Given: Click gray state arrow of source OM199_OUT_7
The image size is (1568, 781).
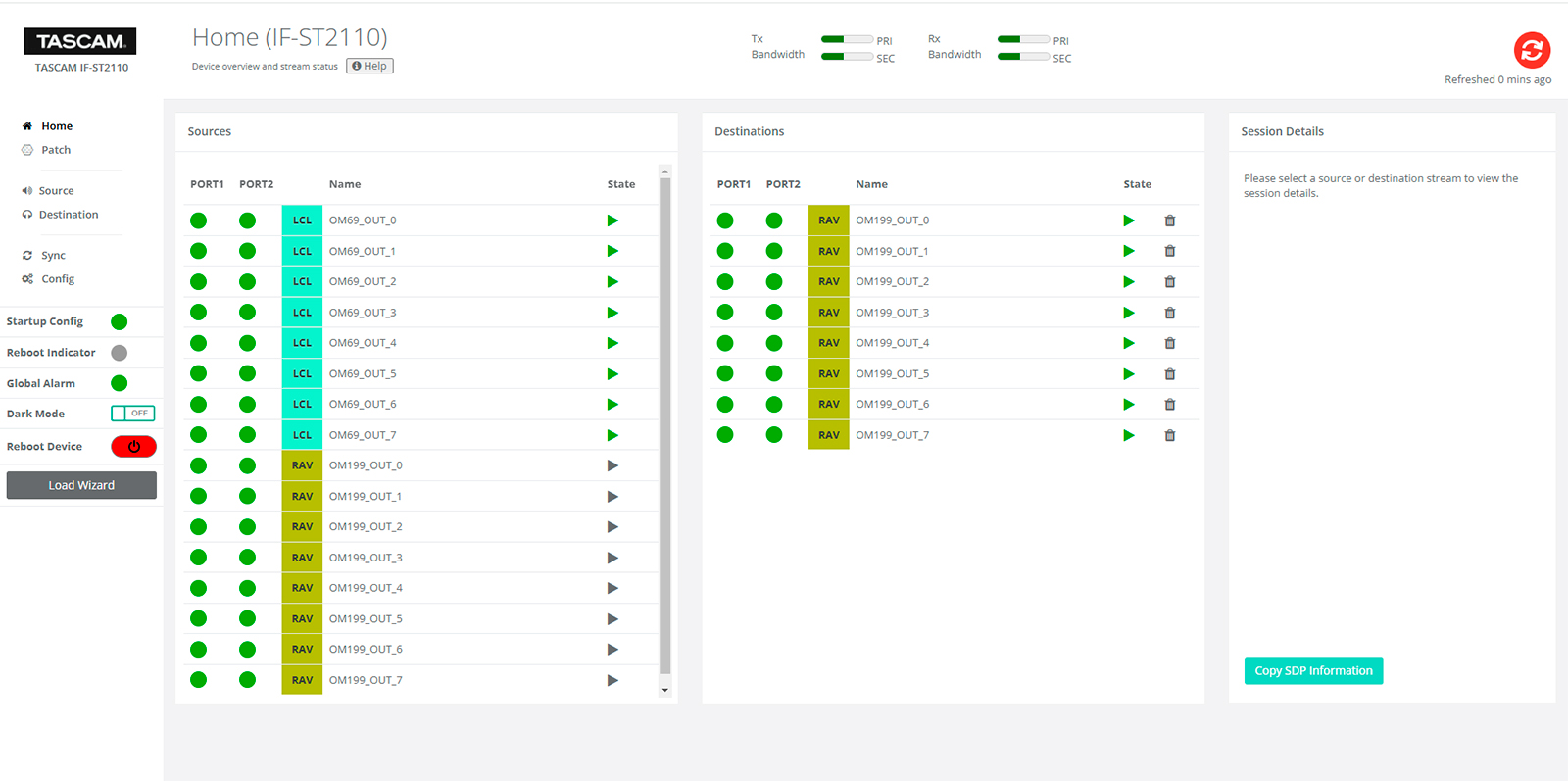Looking at the screenshot, I should (612, 680).
